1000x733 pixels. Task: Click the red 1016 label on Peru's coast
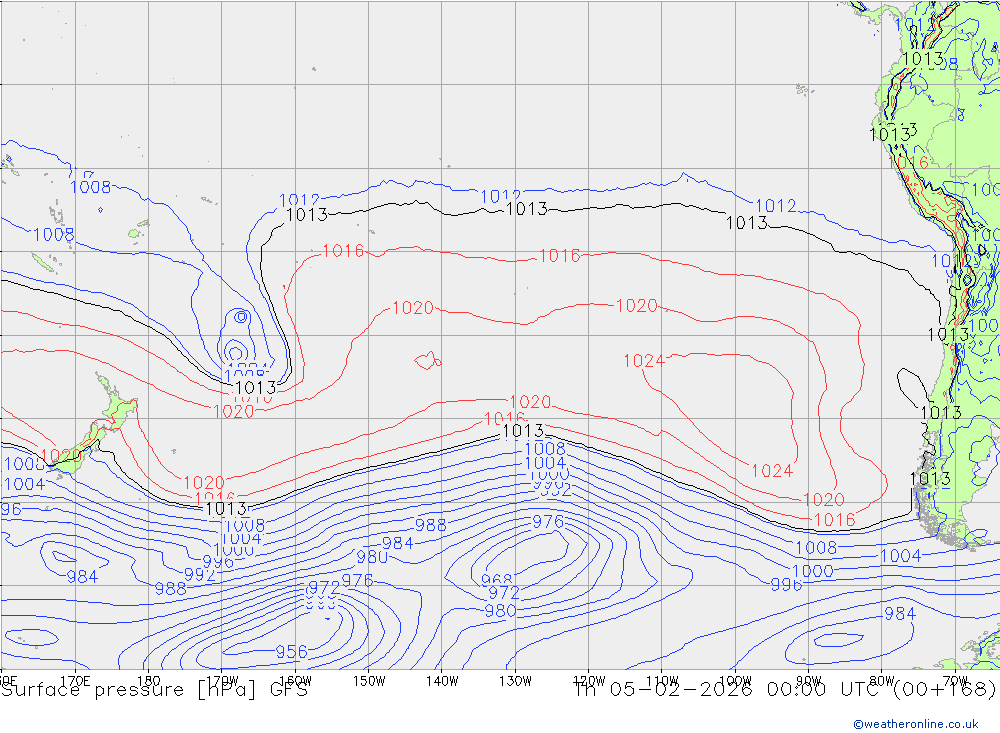coord(908,163)
